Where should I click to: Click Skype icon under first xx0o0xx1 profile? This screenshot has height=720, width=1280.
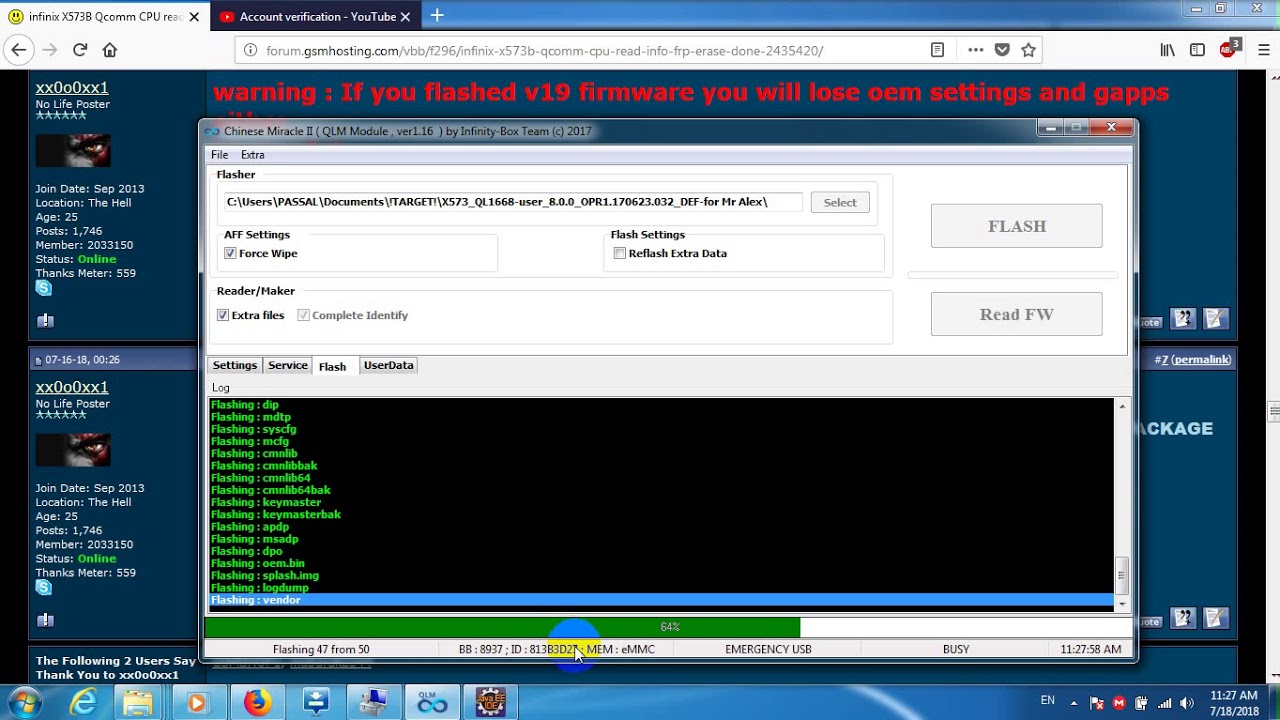pyautogui.click(x=44, y=288)
